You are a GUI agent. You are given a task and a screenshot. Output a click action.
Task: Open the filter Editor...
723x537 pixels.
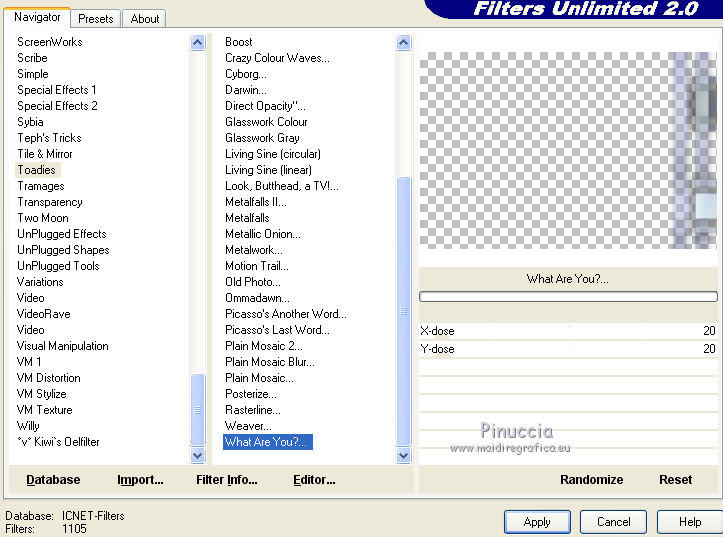click(314, 480)
